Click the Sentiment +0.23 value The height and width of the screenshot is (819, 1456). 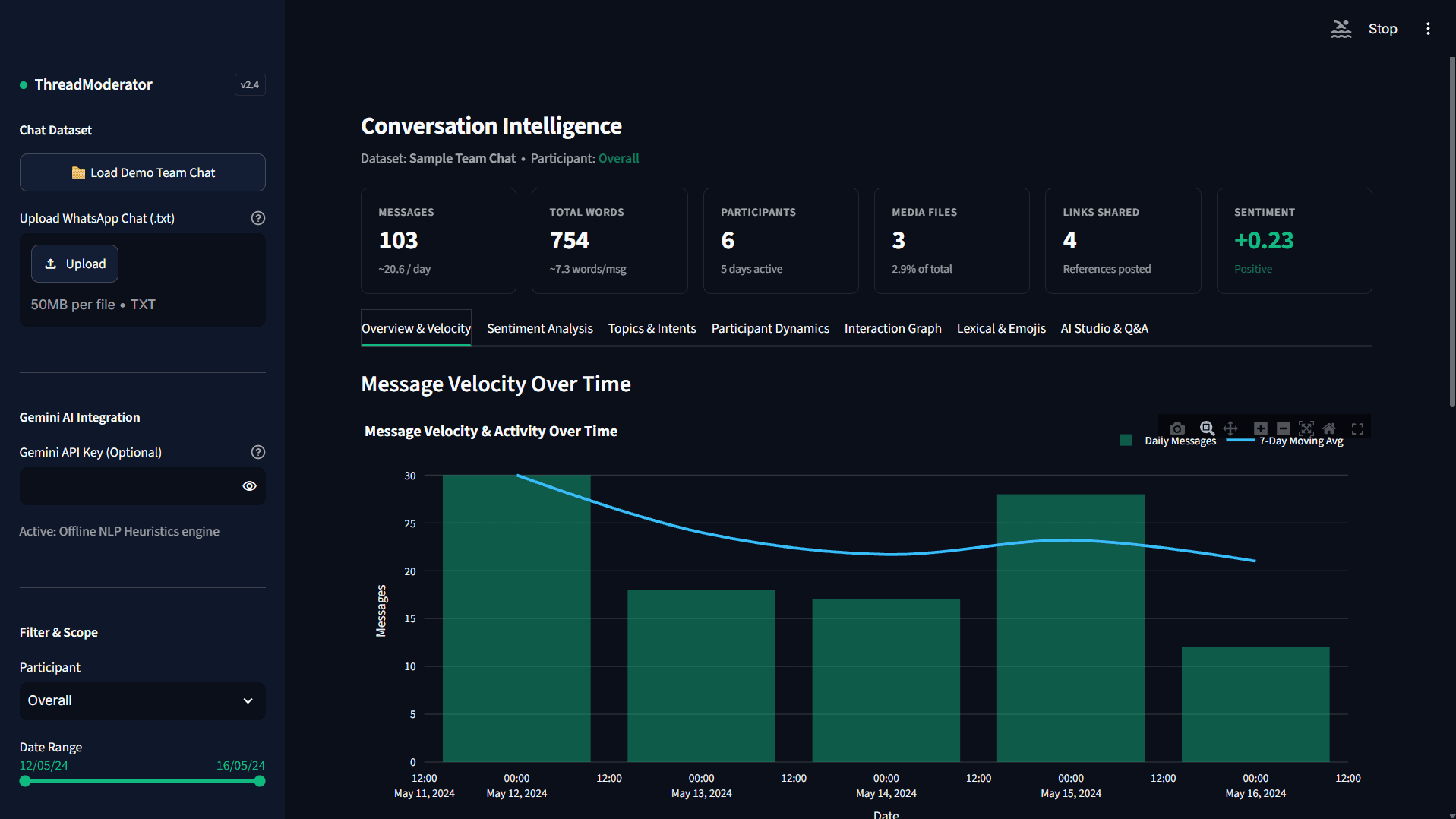(x=1263, y=241)
